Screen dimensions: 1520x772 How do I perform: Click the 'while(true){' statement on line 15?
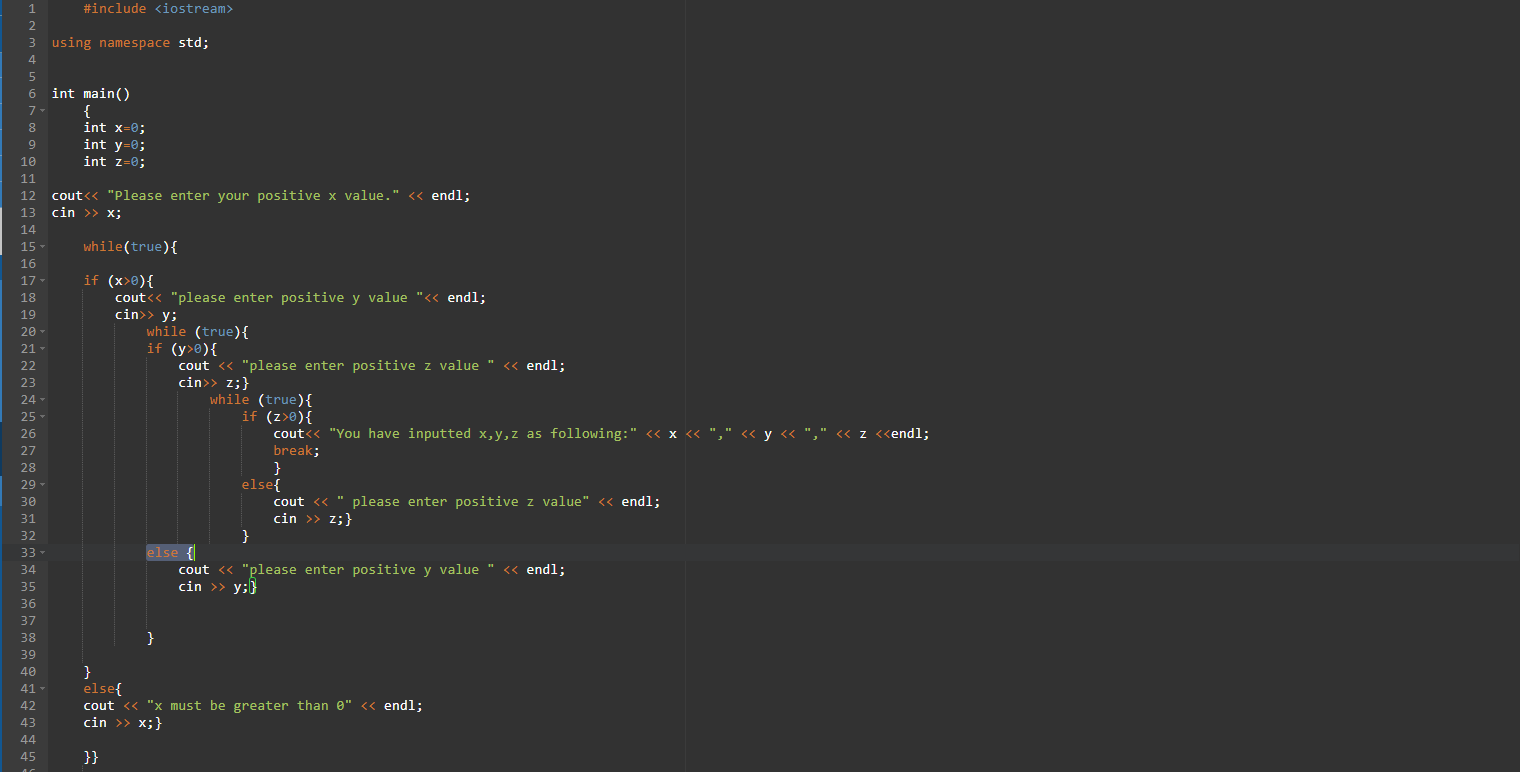(131, 246)
